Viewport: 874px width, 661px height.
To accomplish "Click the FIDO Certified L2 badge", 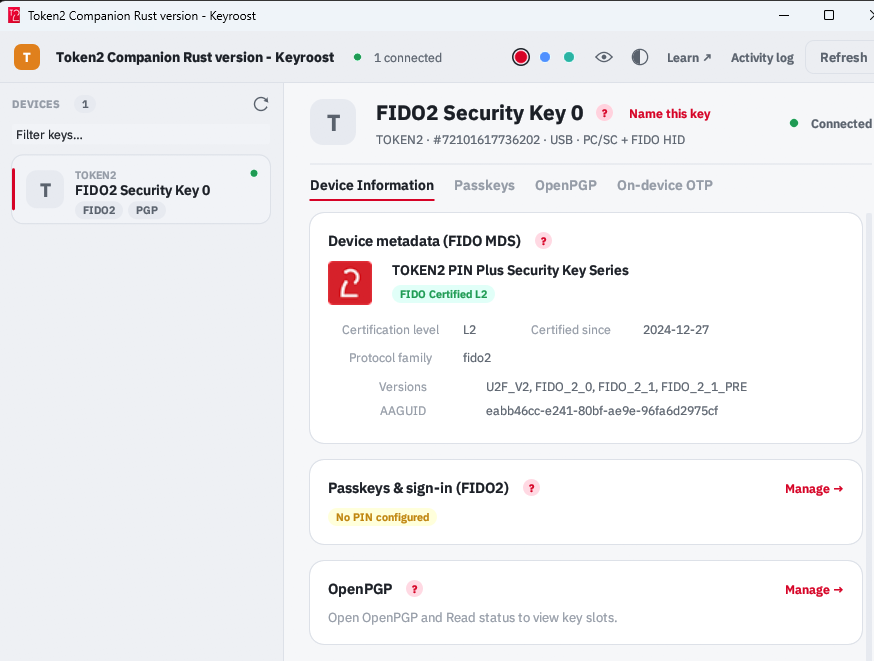I will 443,294.
